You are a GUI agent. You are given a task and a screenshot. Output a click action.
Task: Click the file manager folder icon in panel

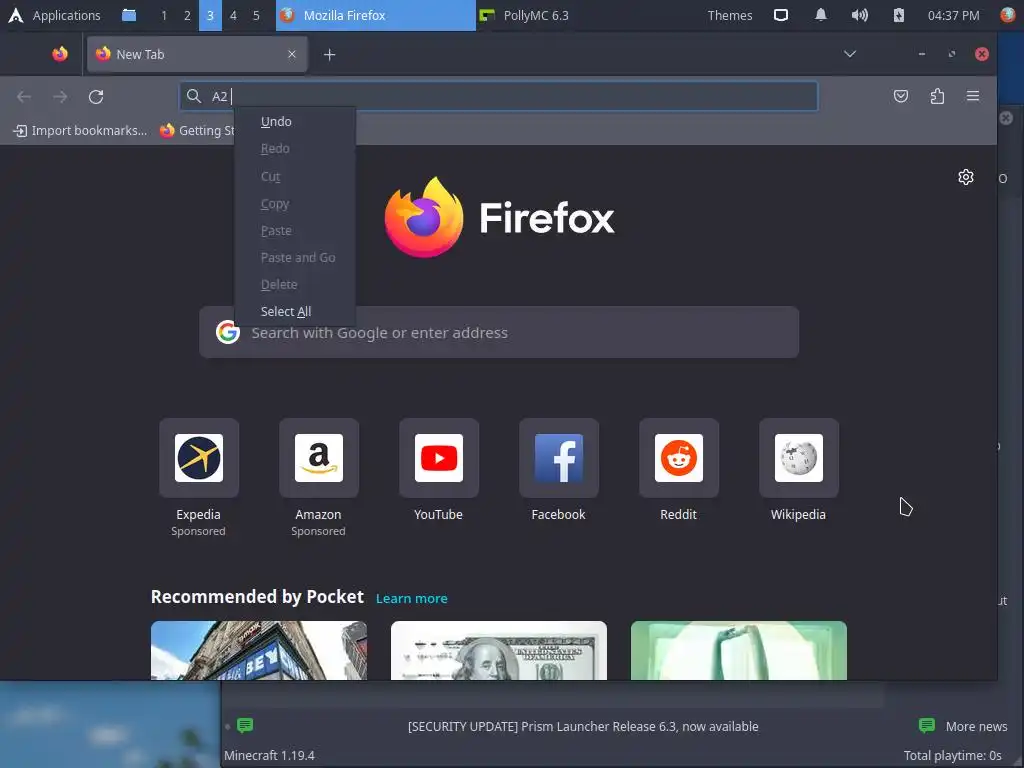click(129, 15)
